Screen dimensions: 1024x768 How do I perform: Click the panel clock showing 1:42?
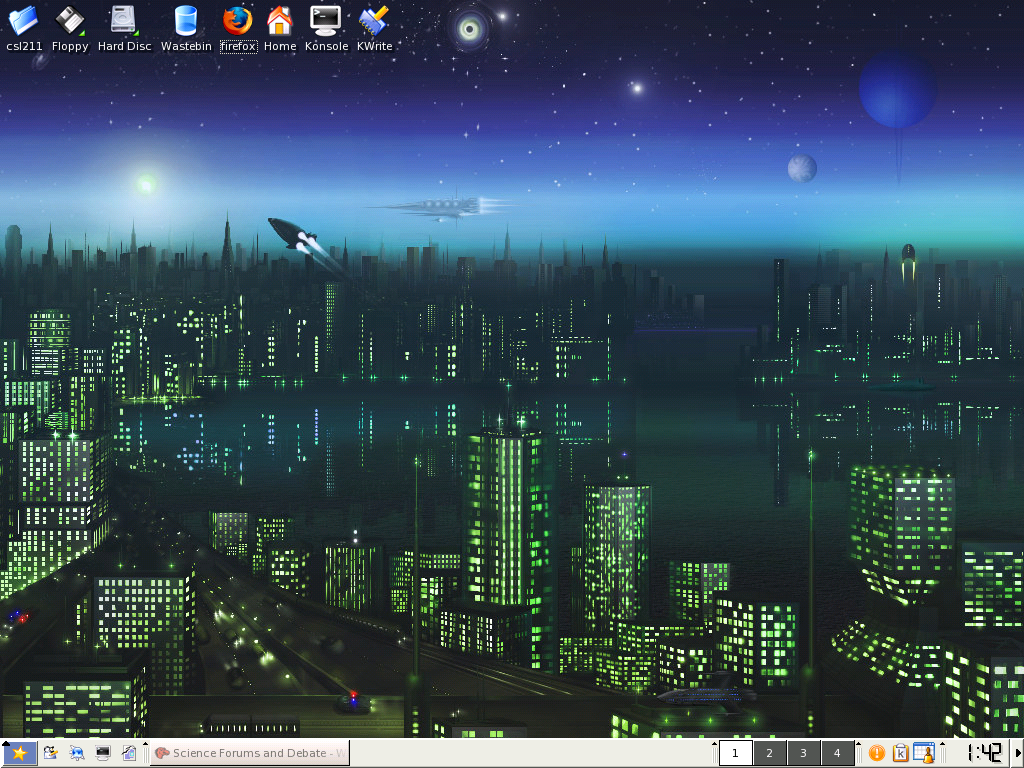coord(984,753)
